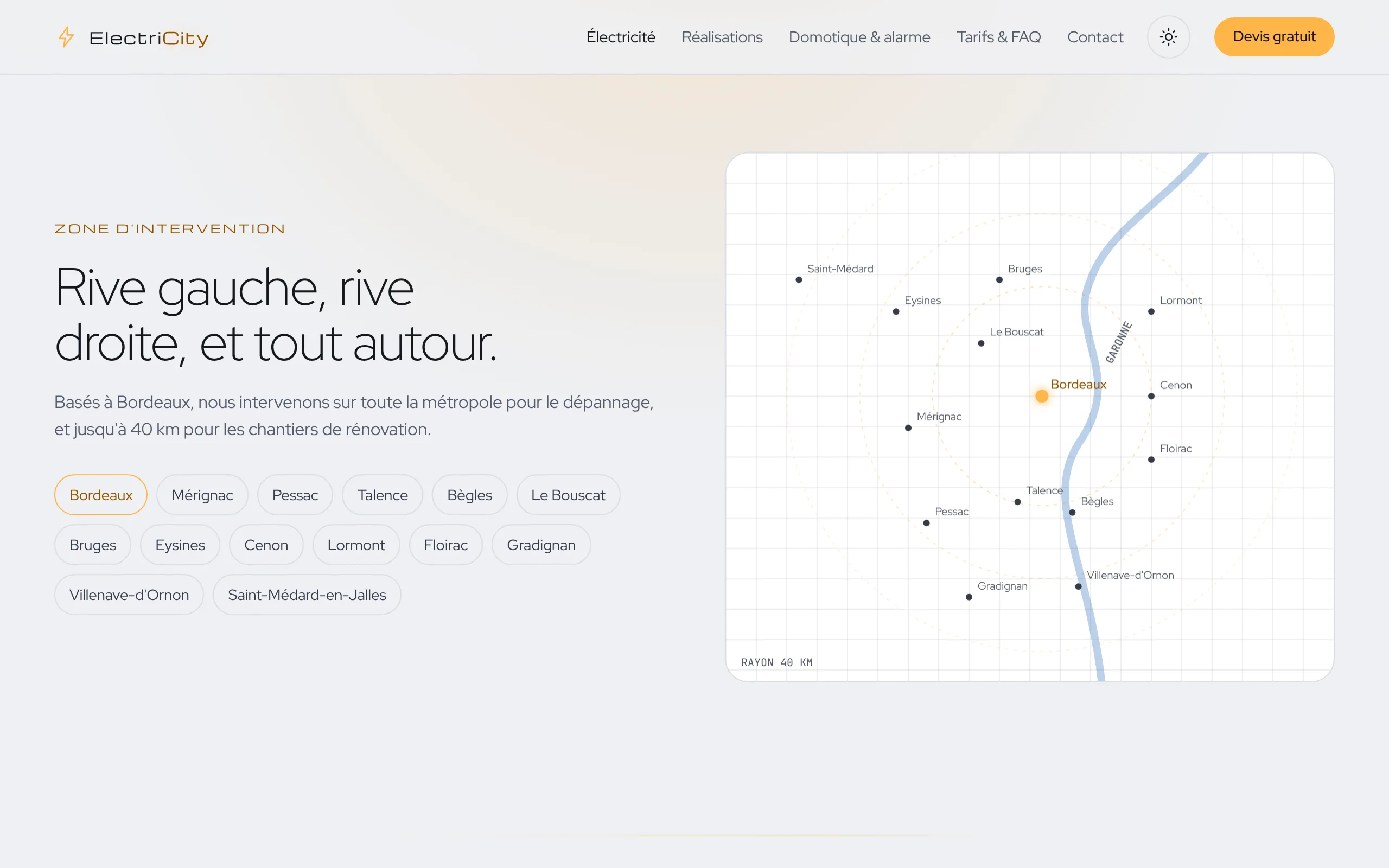
Task: Click the Lormont dot on the map
Action: [1151, 312]
